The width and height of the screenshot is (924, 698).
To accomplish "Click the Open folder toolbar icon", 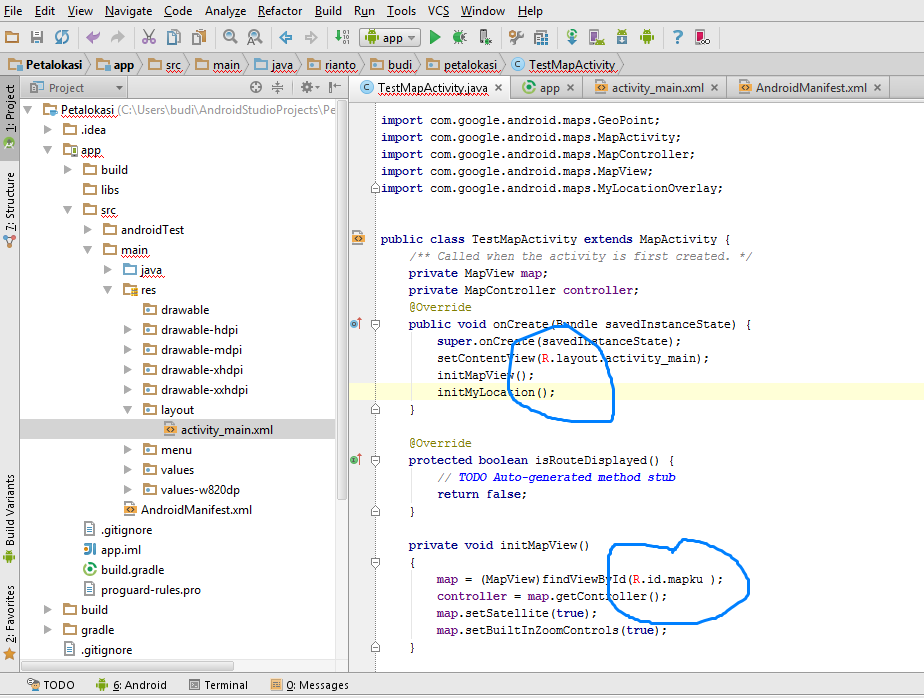I will coord(12,37).
